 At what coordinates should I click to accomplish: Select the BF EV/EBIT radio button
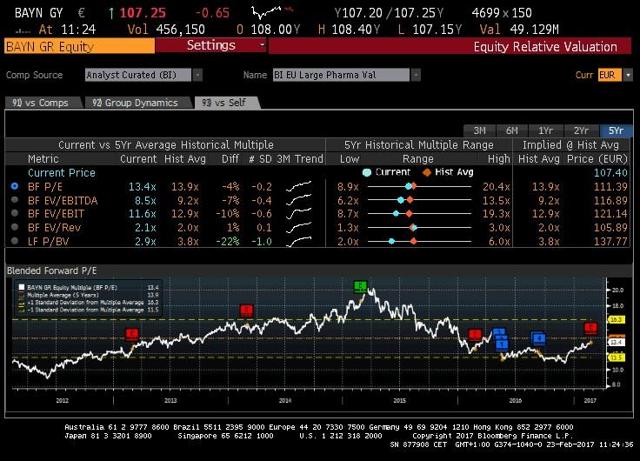tap(15, 213)
